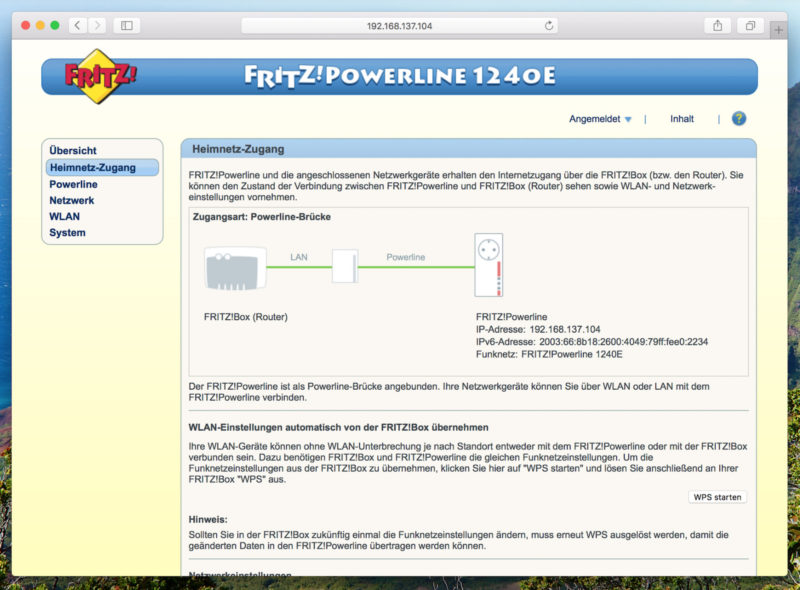
Task: Add a new tab with plus icon
Action: coord(778,30)
